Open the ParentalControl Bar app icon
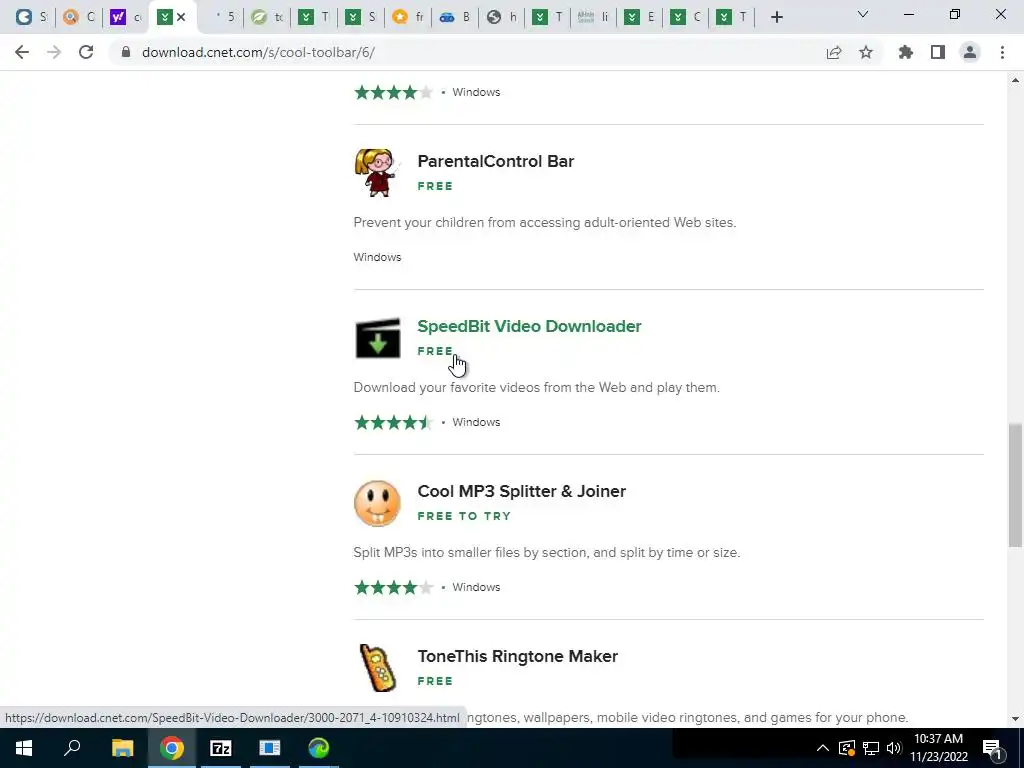The image size is (1024, 768). (377, 173)
